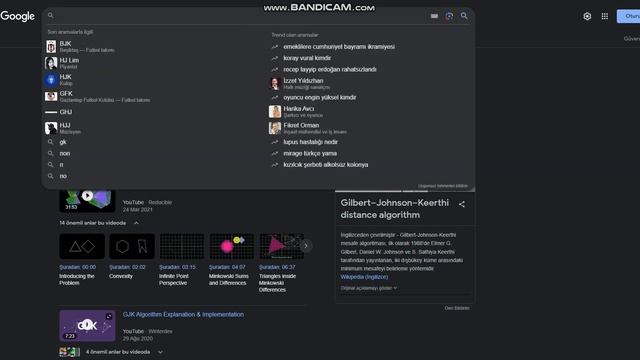Open the 'Triangles inside Minkowski Differences' moment thumbnail
640x360 pixels.
(x=282, y=246)
